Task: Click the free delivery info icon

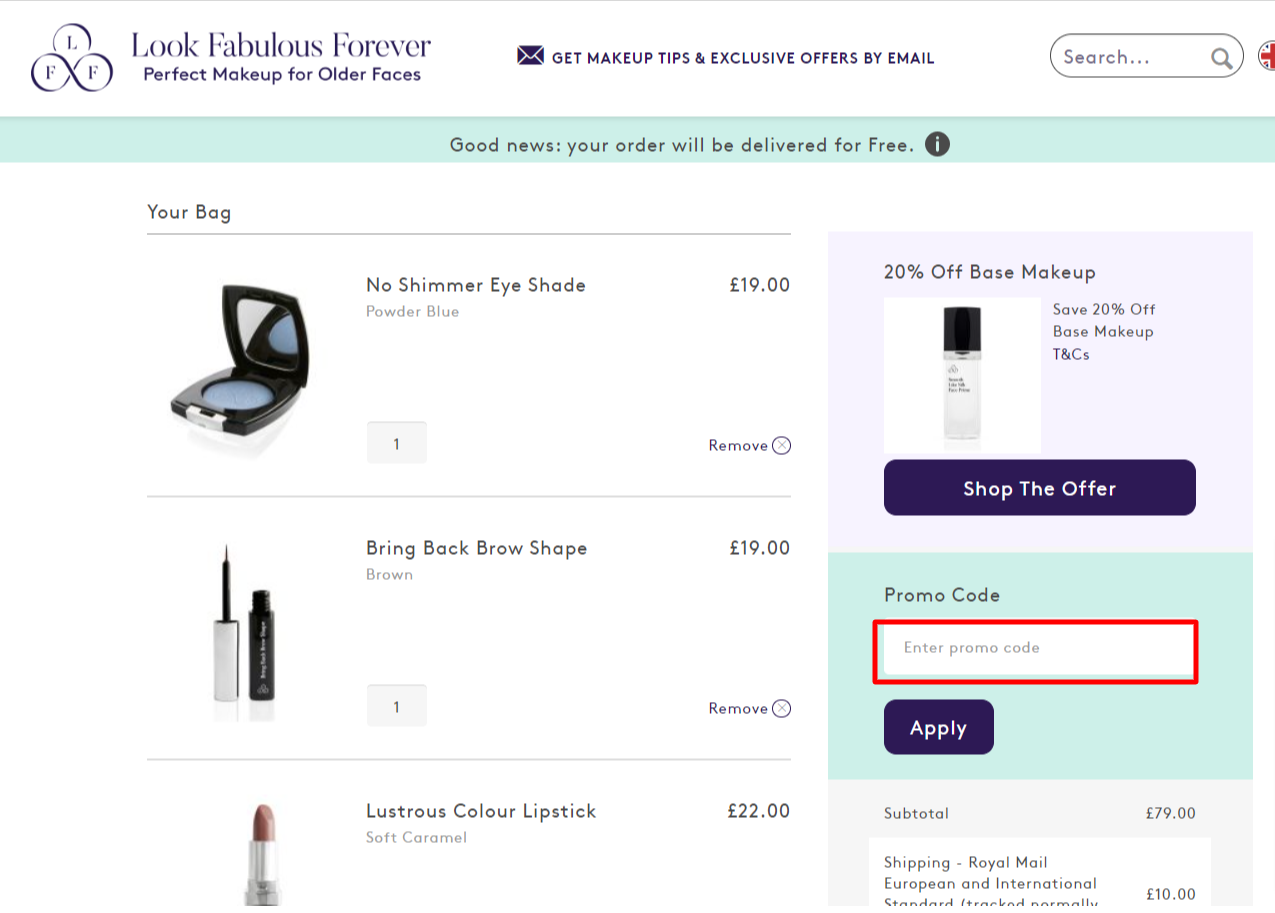Action: click(x=937, y=145)
